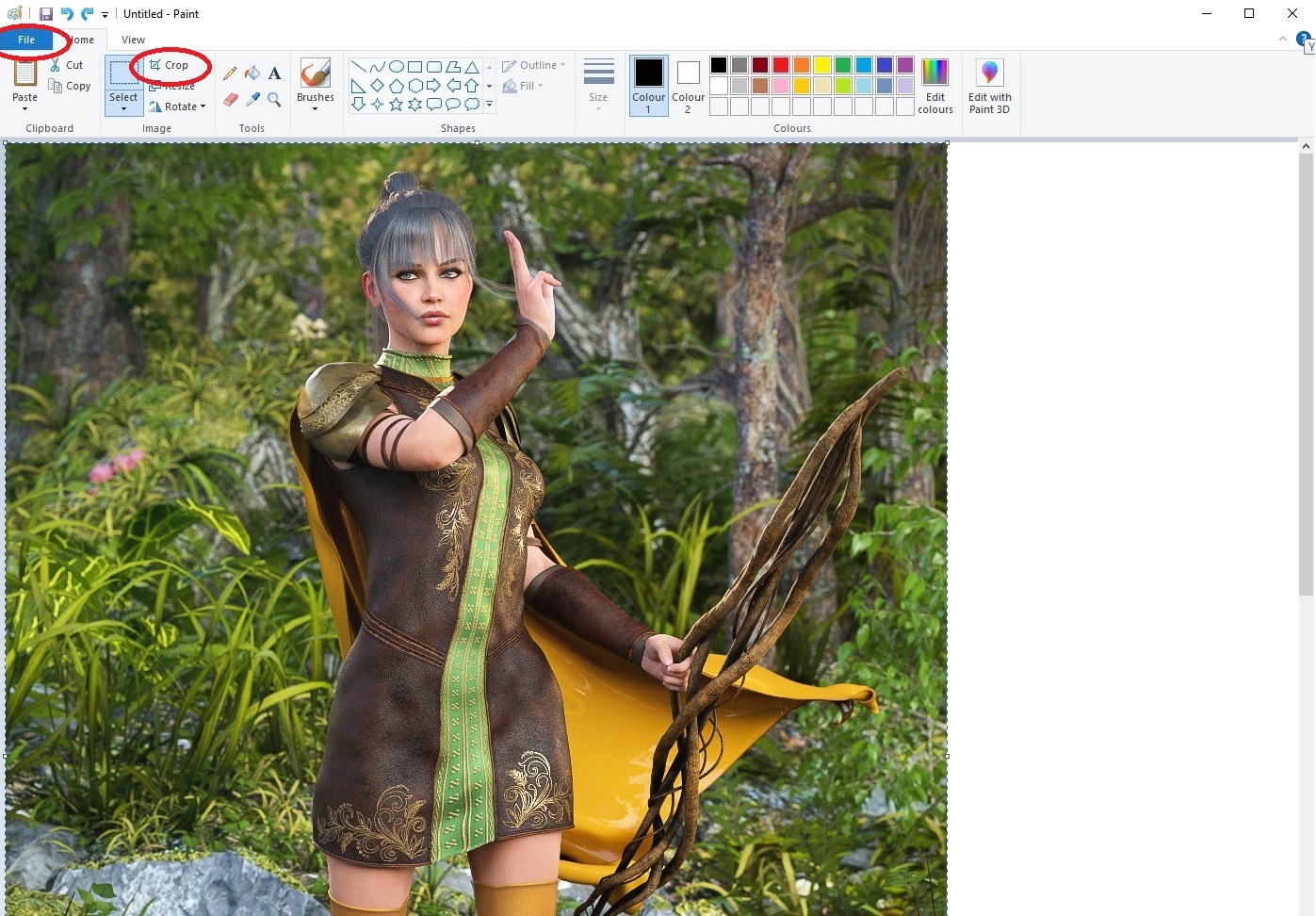Select the Fill with colour bucket tool

[252, 73]
